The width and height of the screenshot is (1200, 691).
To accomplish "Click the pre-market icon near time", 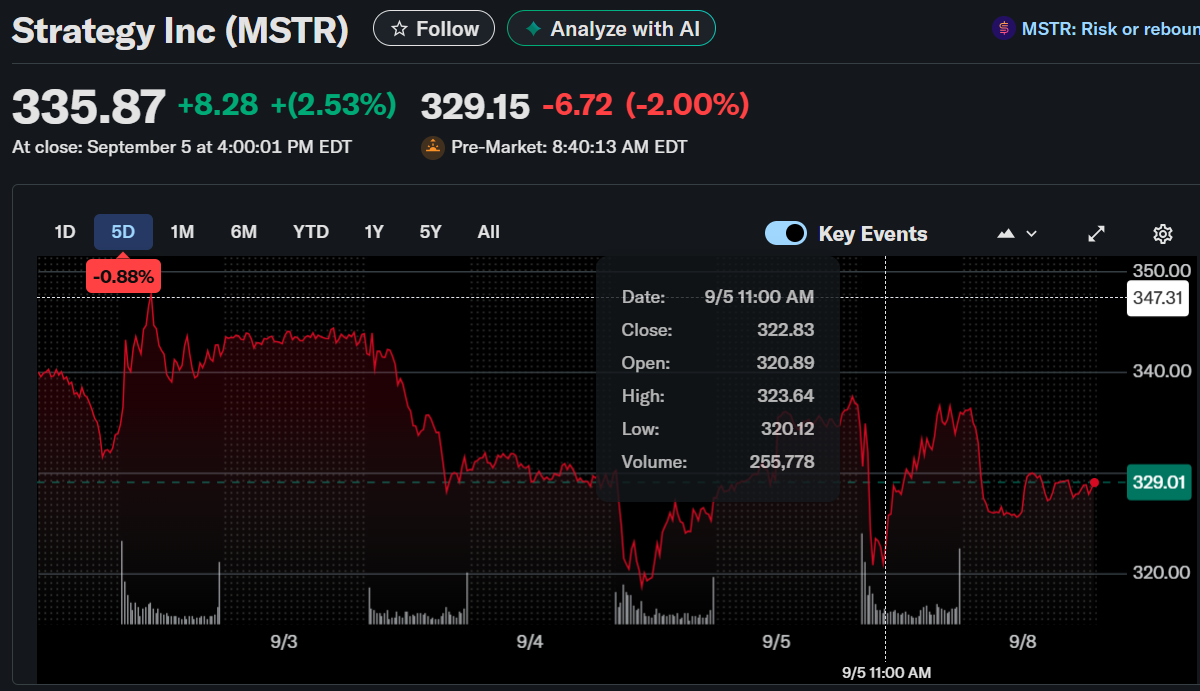I will click(433, 147).
